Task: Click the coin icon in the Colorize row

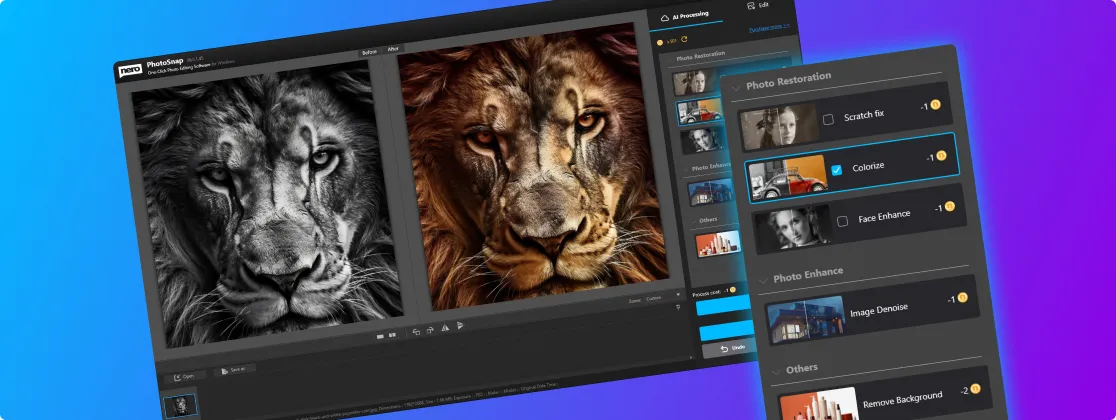Action: pyautogui.click(x=942, y=156)
